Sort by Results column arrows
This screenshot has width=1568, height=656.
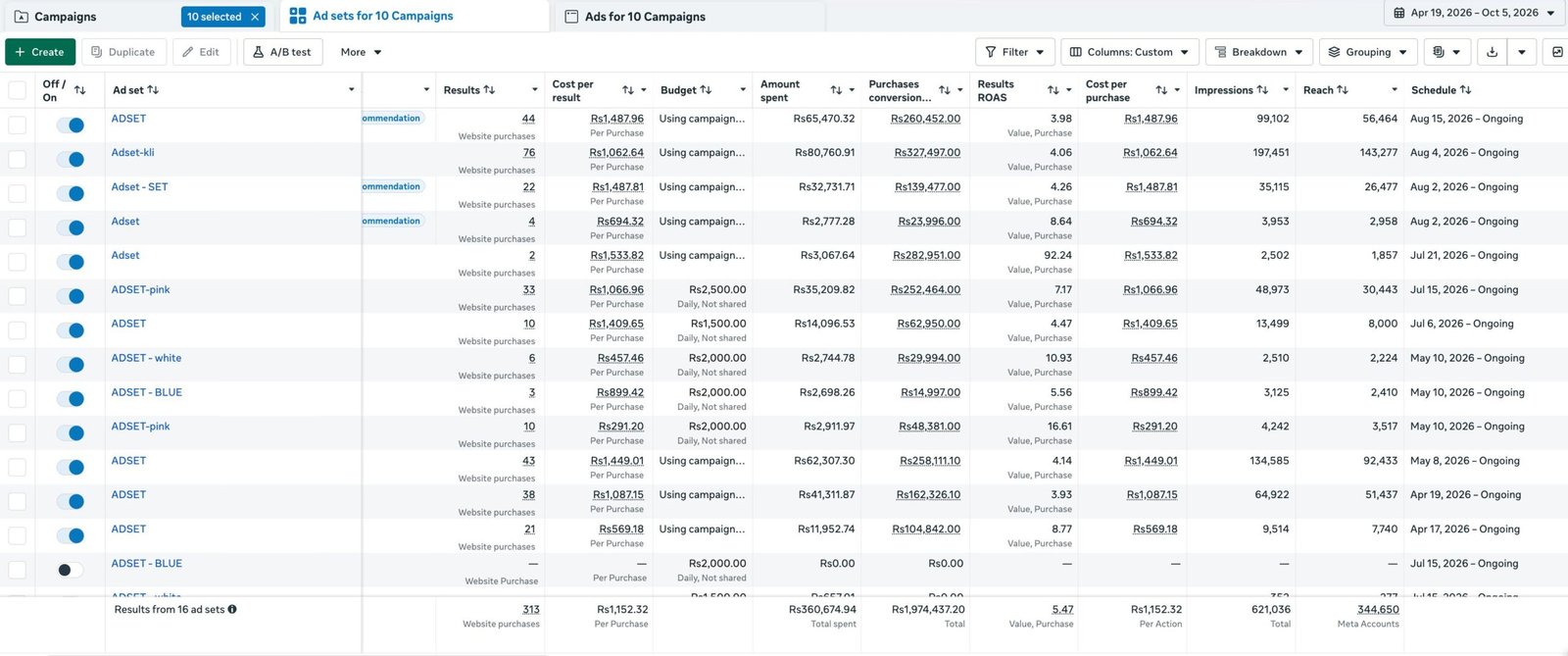(x=489, y=90)
